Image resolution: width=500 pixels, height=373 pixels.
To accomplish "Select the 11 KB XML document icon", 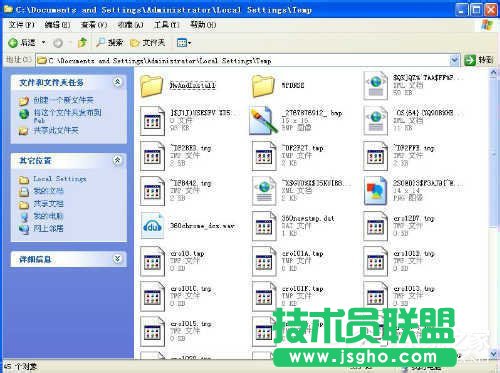I will click(x=375, y=121).
